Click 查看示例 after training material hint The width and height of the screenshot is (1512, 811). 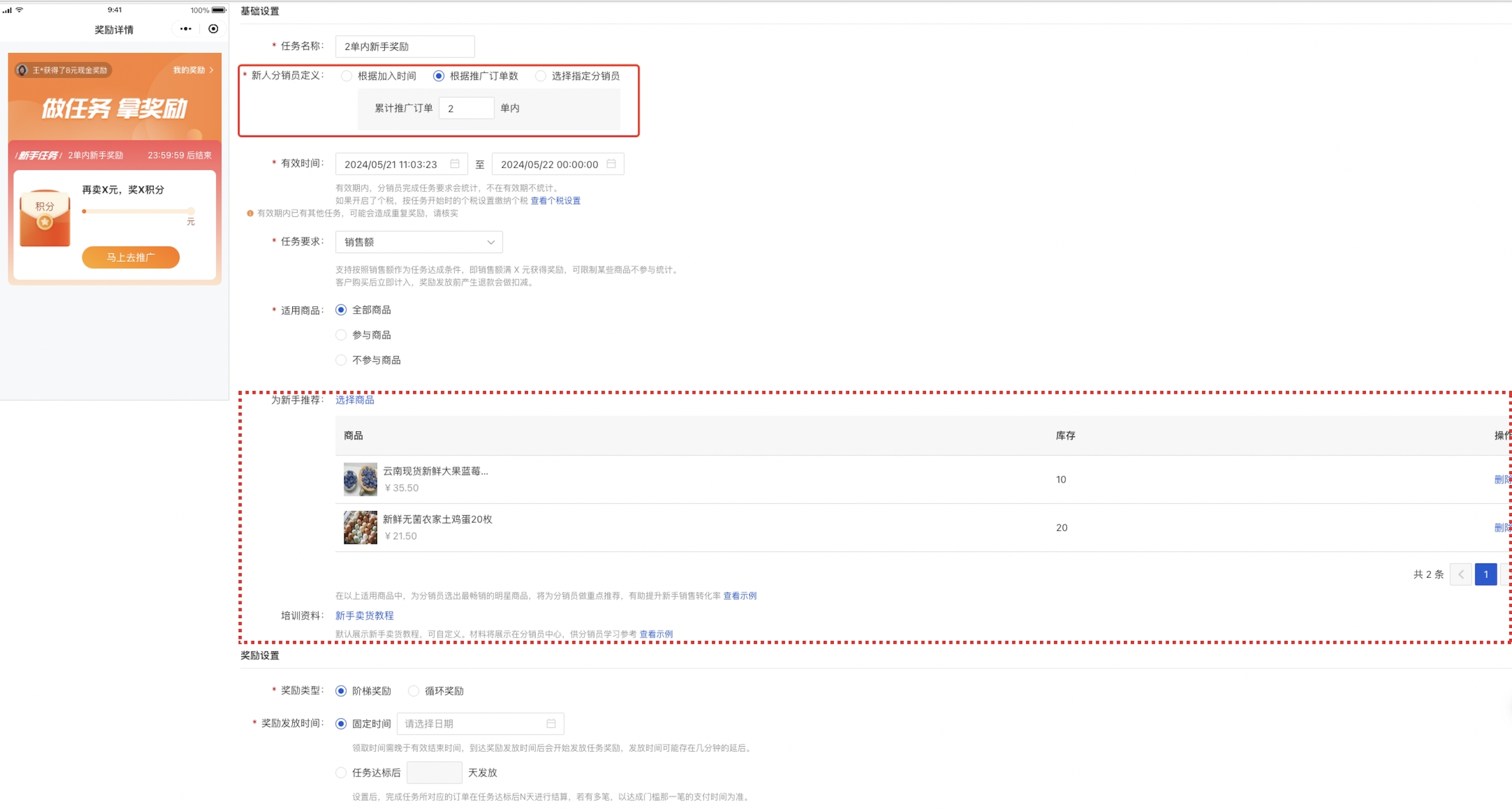pos(656,634)
